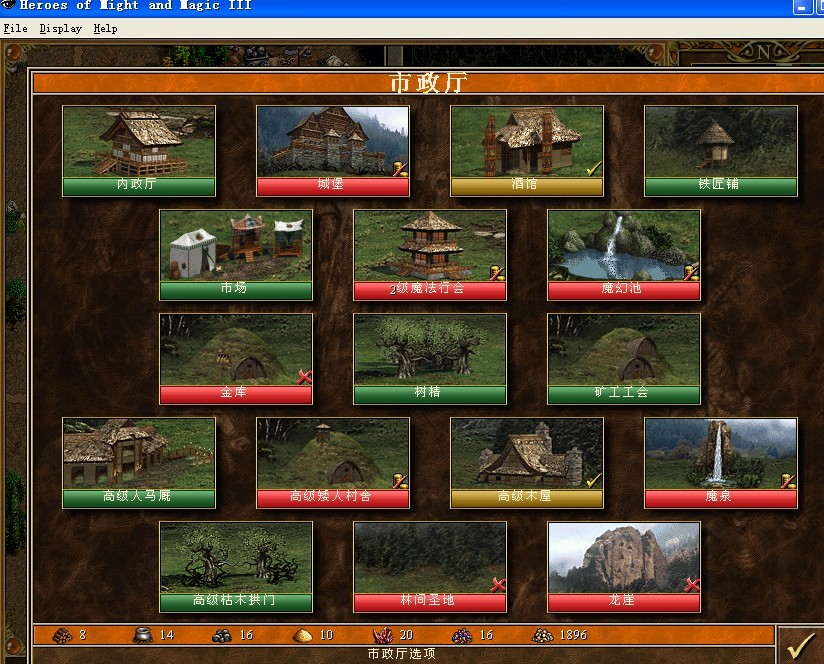This screenshot has height=664, width=824.
Task: Minimize the Heroes of Might and Magic window
Action: tap(802, 6)
